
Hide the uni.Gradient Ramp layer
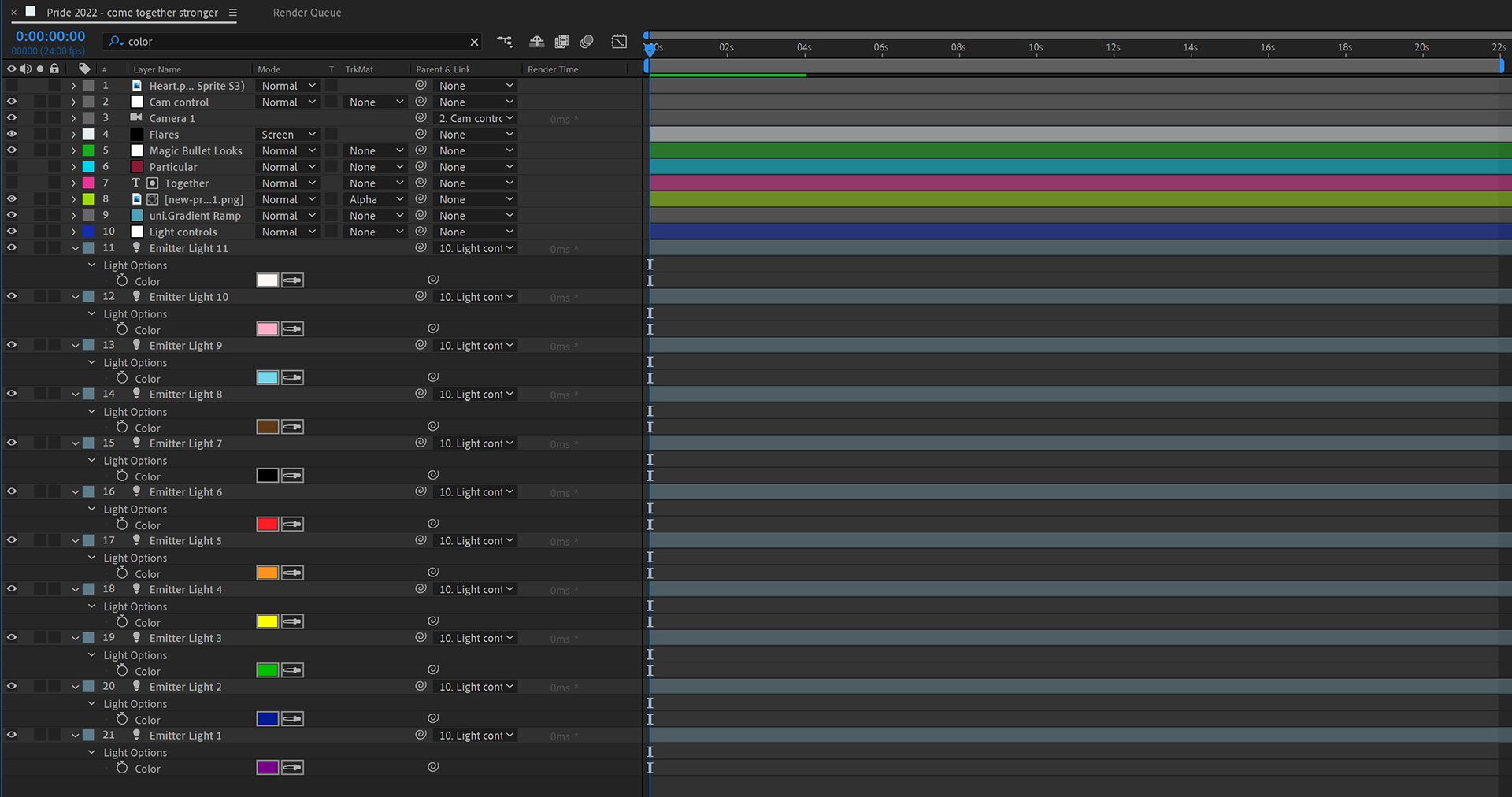(12, 215)
